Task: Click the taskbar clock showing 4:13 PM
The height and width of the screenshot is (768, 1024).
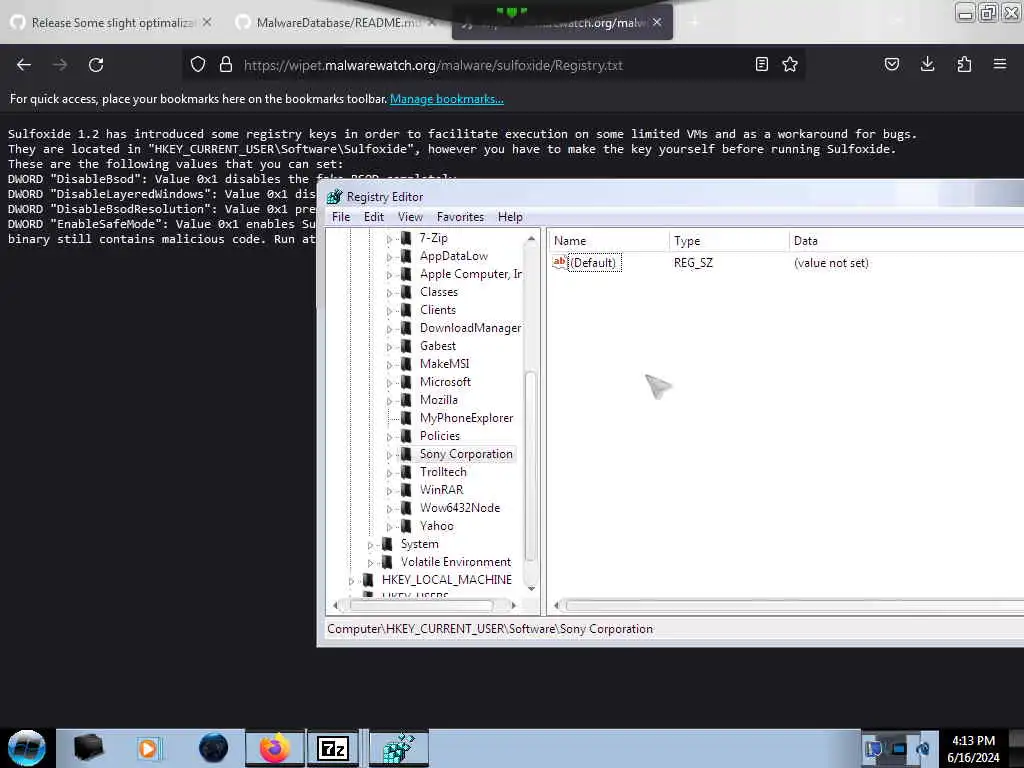Action: (x=973, y=749)
